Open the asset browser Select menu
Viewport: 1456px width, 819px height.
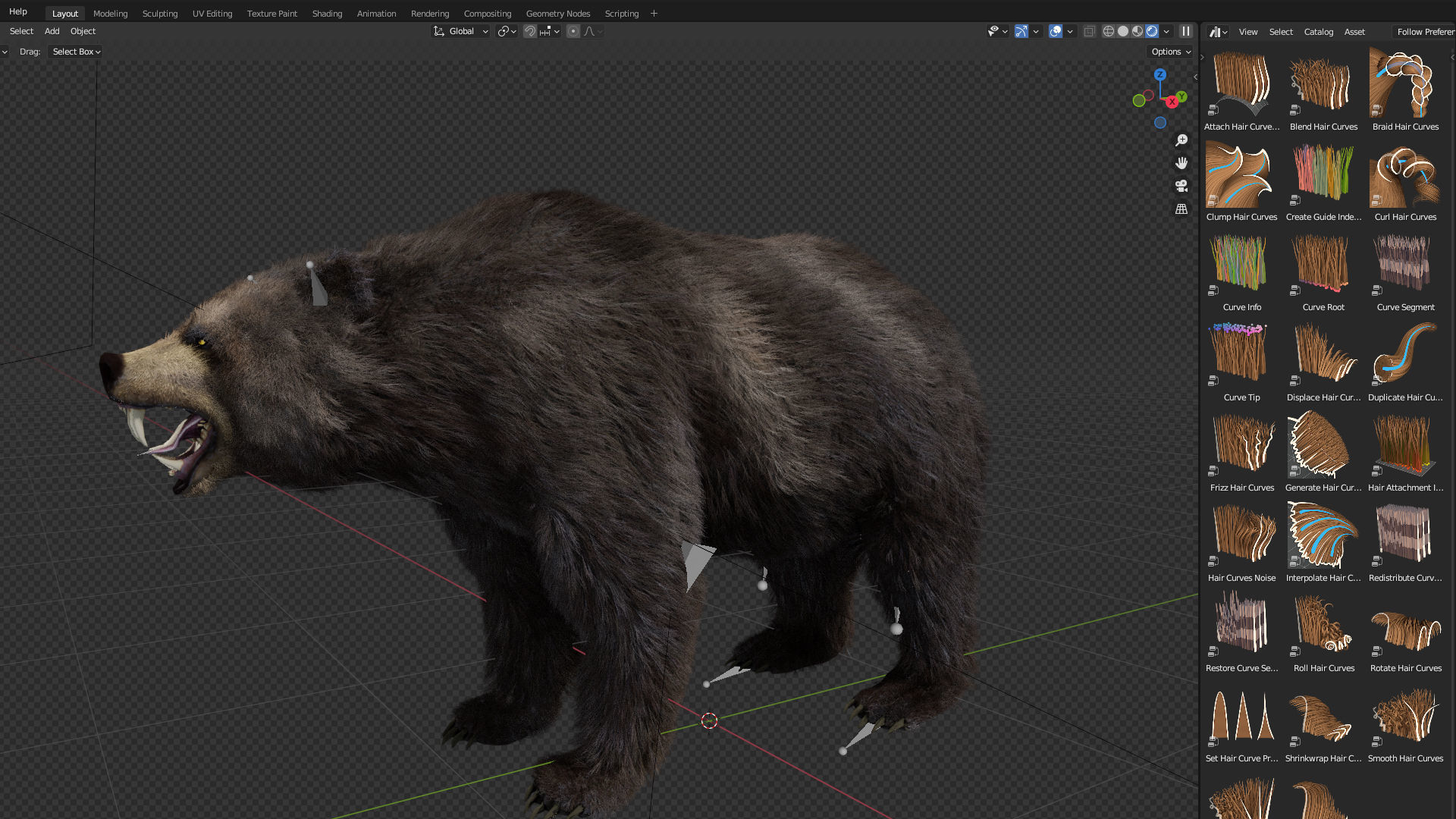pos(1281,32)
